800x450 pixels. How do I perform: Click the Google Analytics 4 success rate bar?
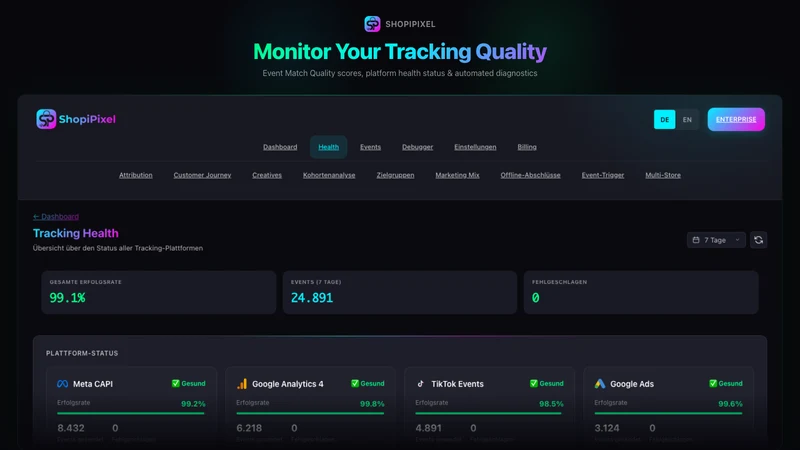310,413
